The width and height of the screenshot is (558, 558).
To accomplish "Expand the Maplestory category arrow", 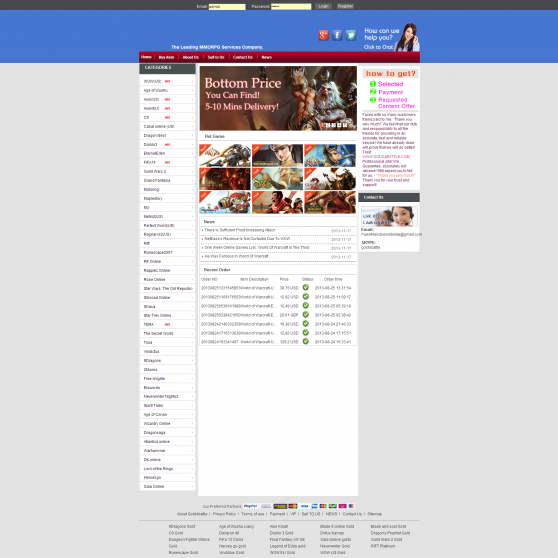I will coord(193,199).
